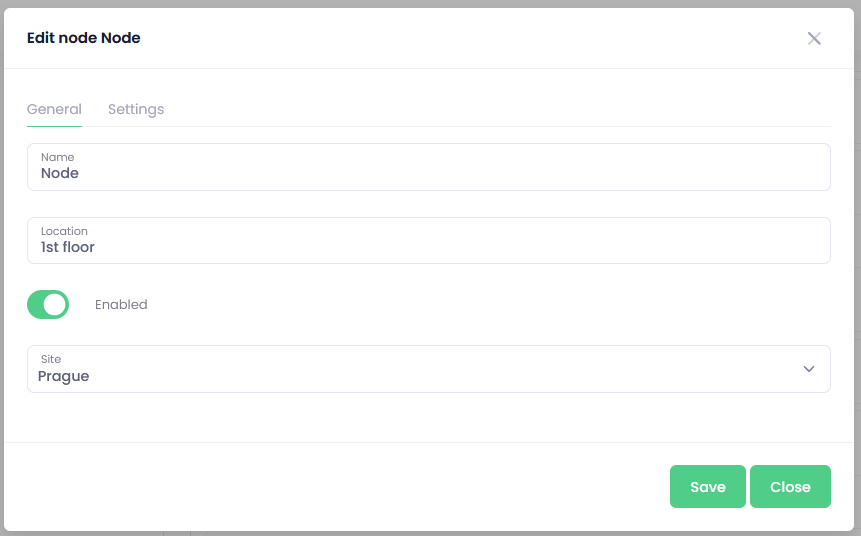This screenshot has width=861, height=536.
Task: Click the Location field label
Action: (x=64, y=231)
